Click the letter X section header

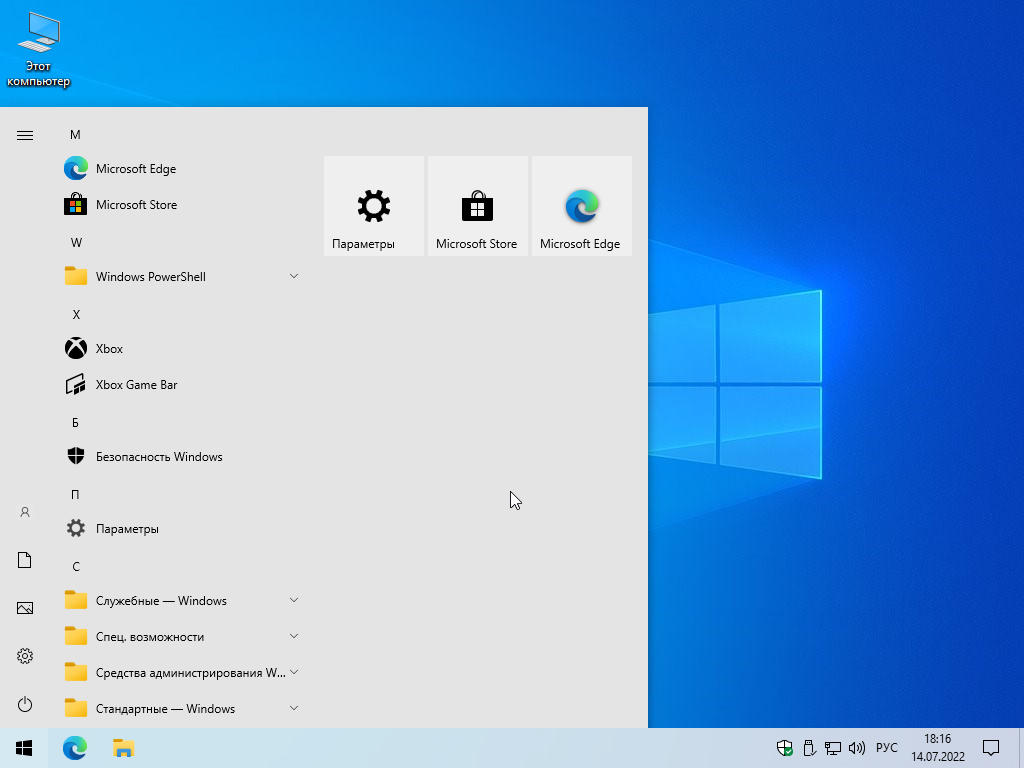[76, 315]
